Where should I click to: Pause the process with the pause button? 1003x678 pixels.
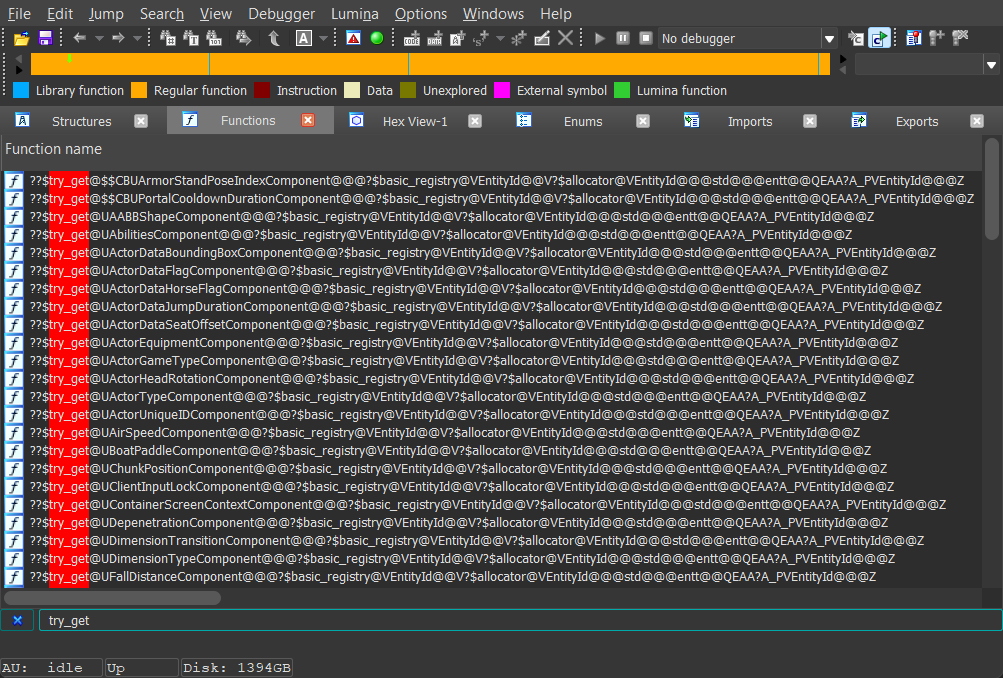pyautogui.click(x=622, y=38)
